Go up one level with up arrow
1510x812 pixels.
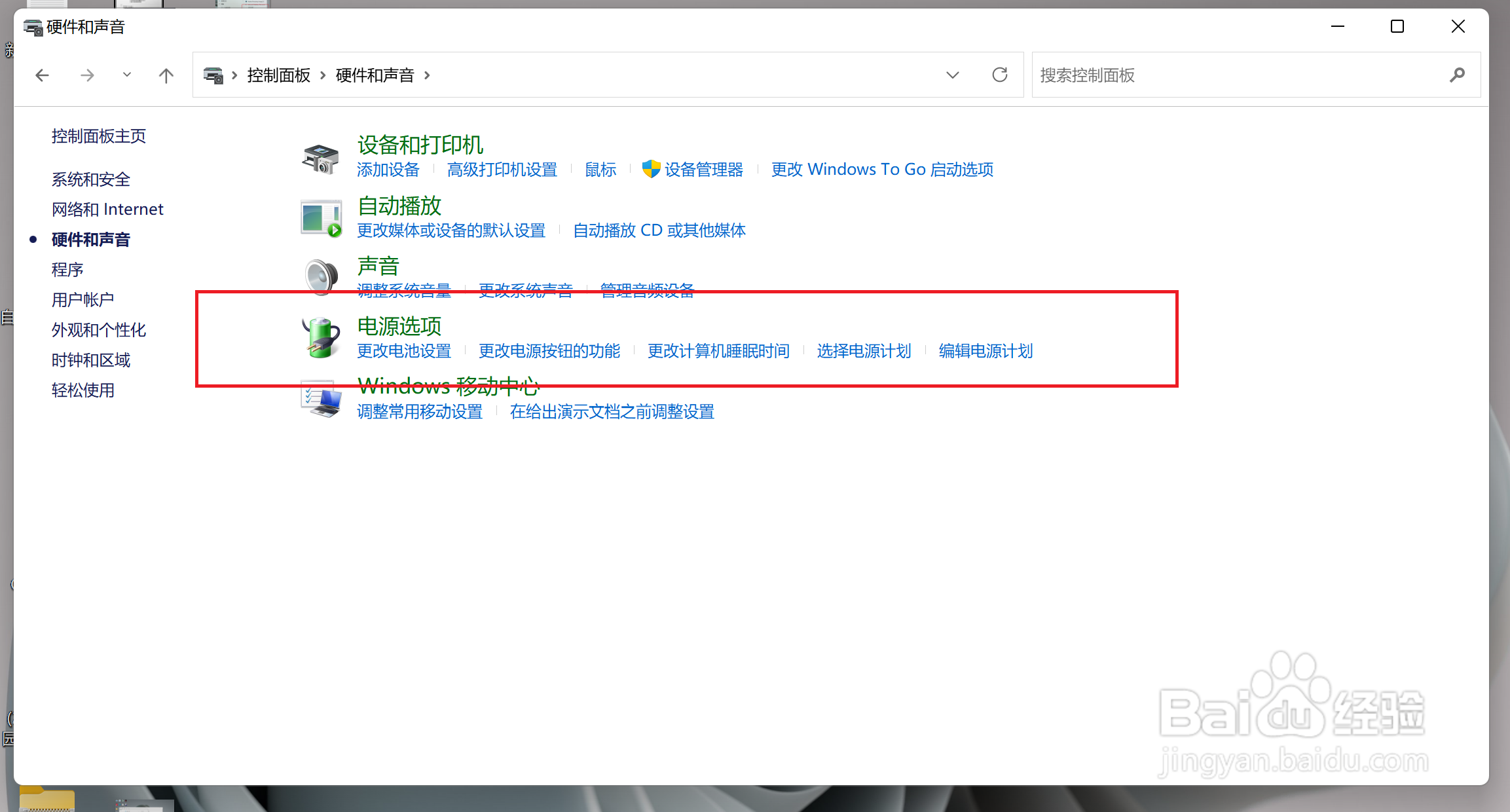click(166, 75)
